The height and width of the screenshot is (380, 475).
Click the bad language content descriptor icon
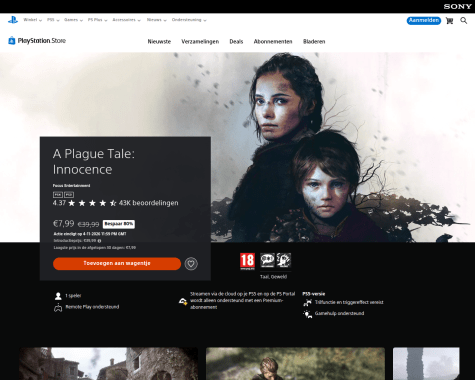point(267,260)
